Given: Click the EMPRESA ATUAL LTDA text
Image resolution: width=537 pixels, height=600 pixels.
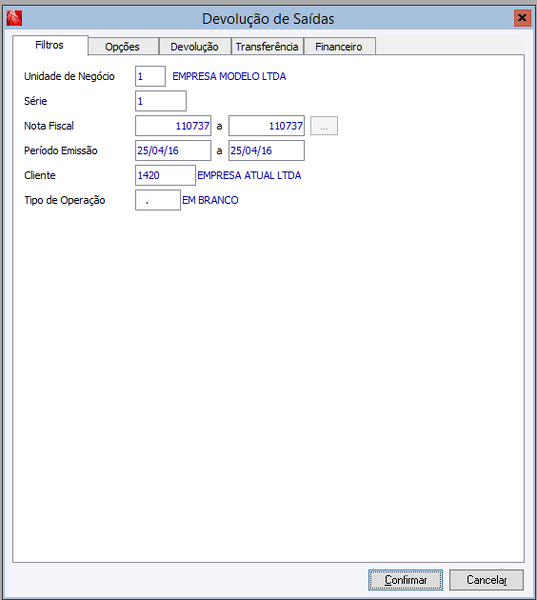Looking at the screenshot, I should coord(249,175).
